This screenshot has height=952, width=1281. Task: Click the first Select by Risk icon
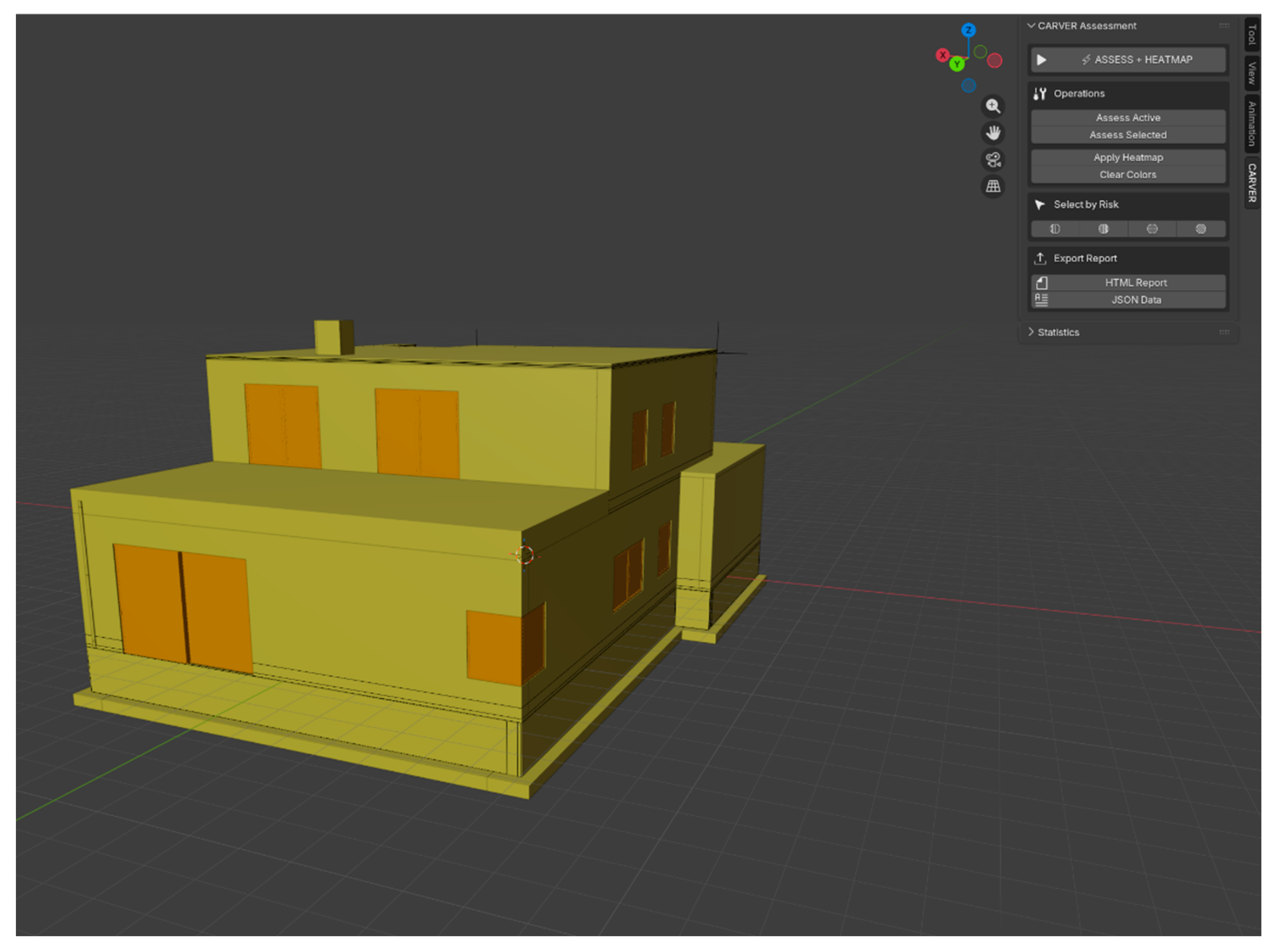(x=1055, y=229)
